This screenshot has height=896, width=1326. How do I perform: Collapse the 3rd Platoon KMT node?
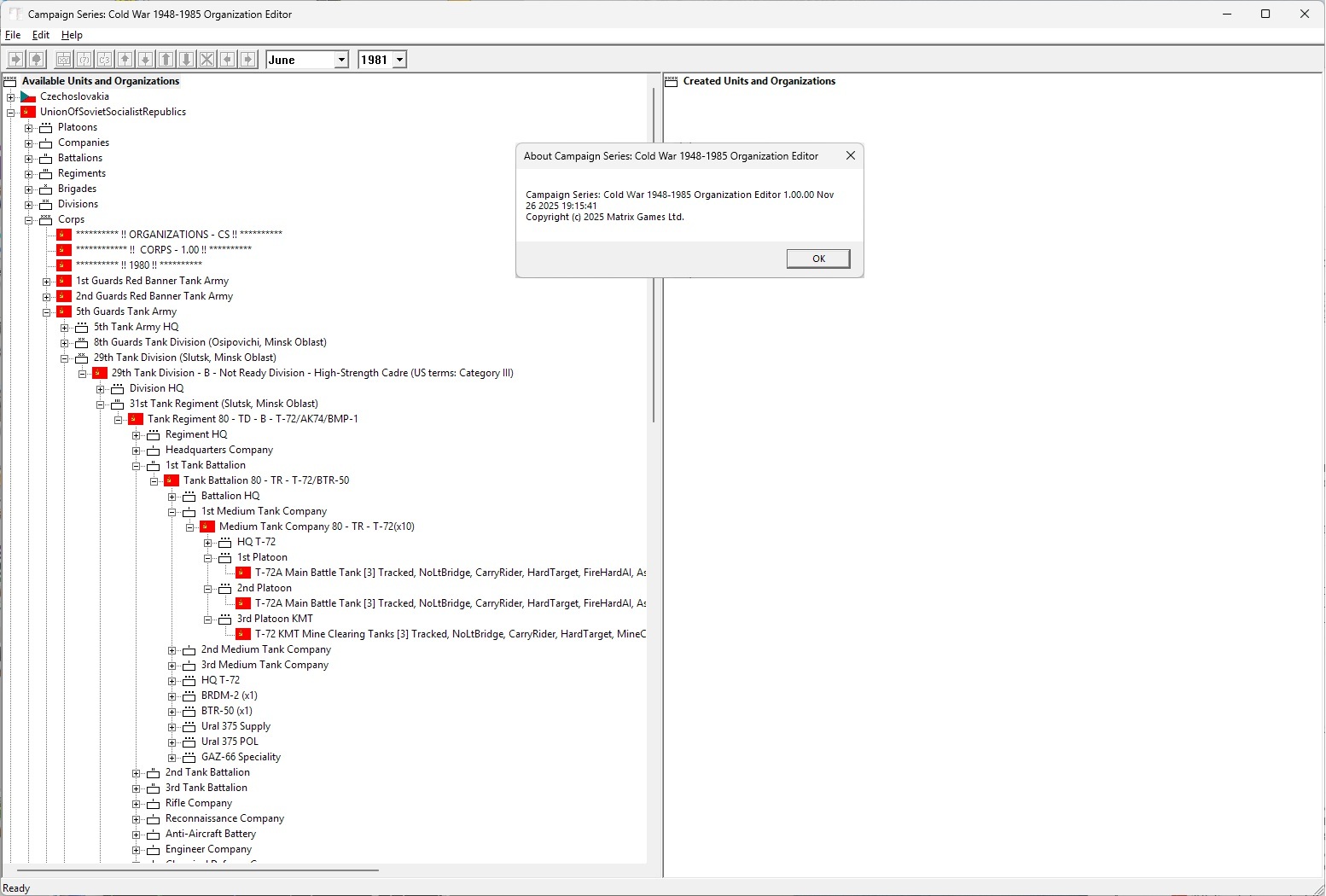tap(207, 620)
